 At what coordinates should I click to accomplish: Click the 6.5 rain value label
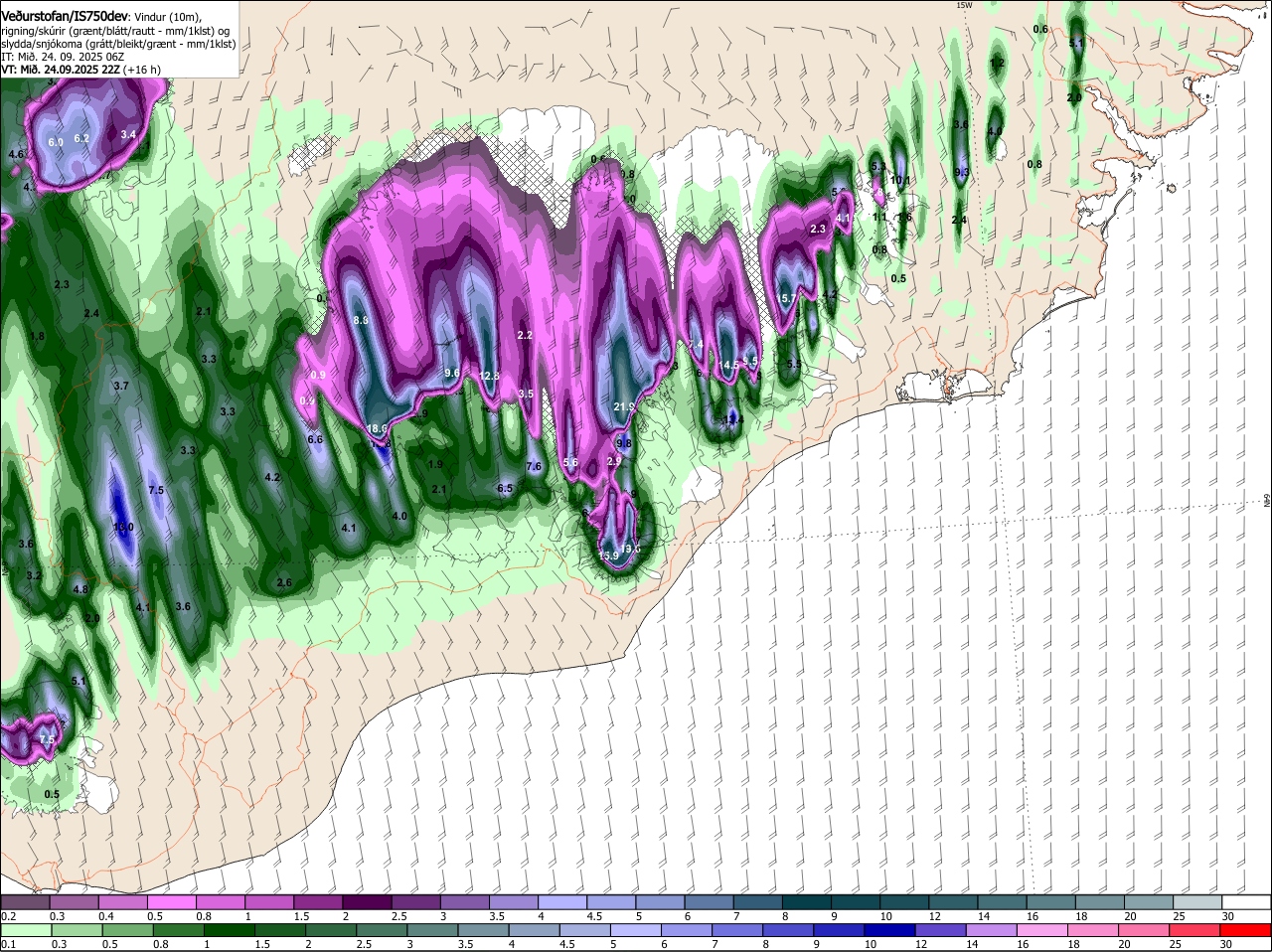pos(505,488)
